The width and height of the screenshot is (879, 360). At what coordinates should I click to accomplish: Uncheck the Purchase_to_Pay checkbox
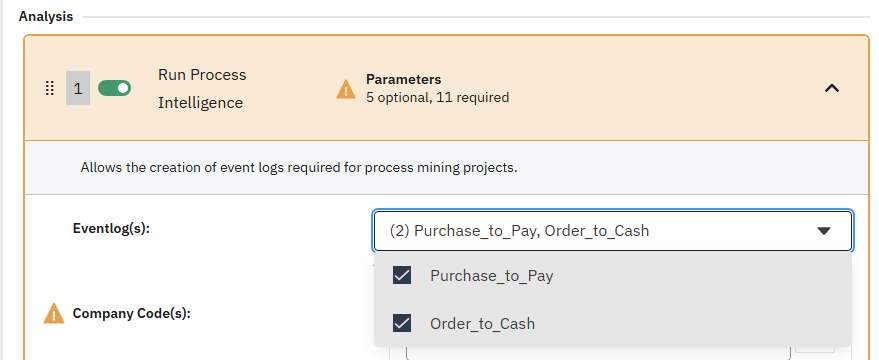click(402, 275)
